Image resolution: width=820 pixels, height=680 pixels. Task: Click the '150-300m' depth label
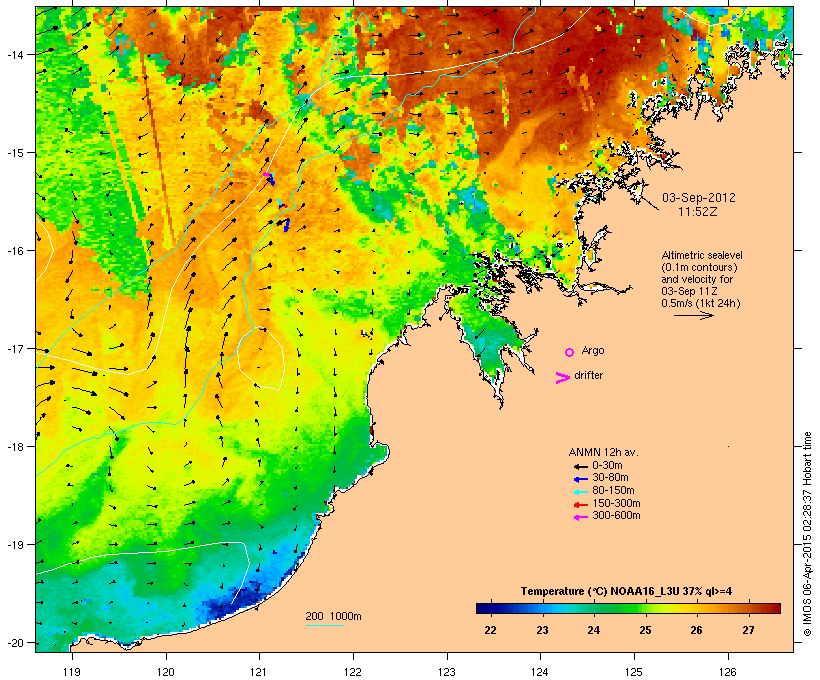tap(617, 504)
